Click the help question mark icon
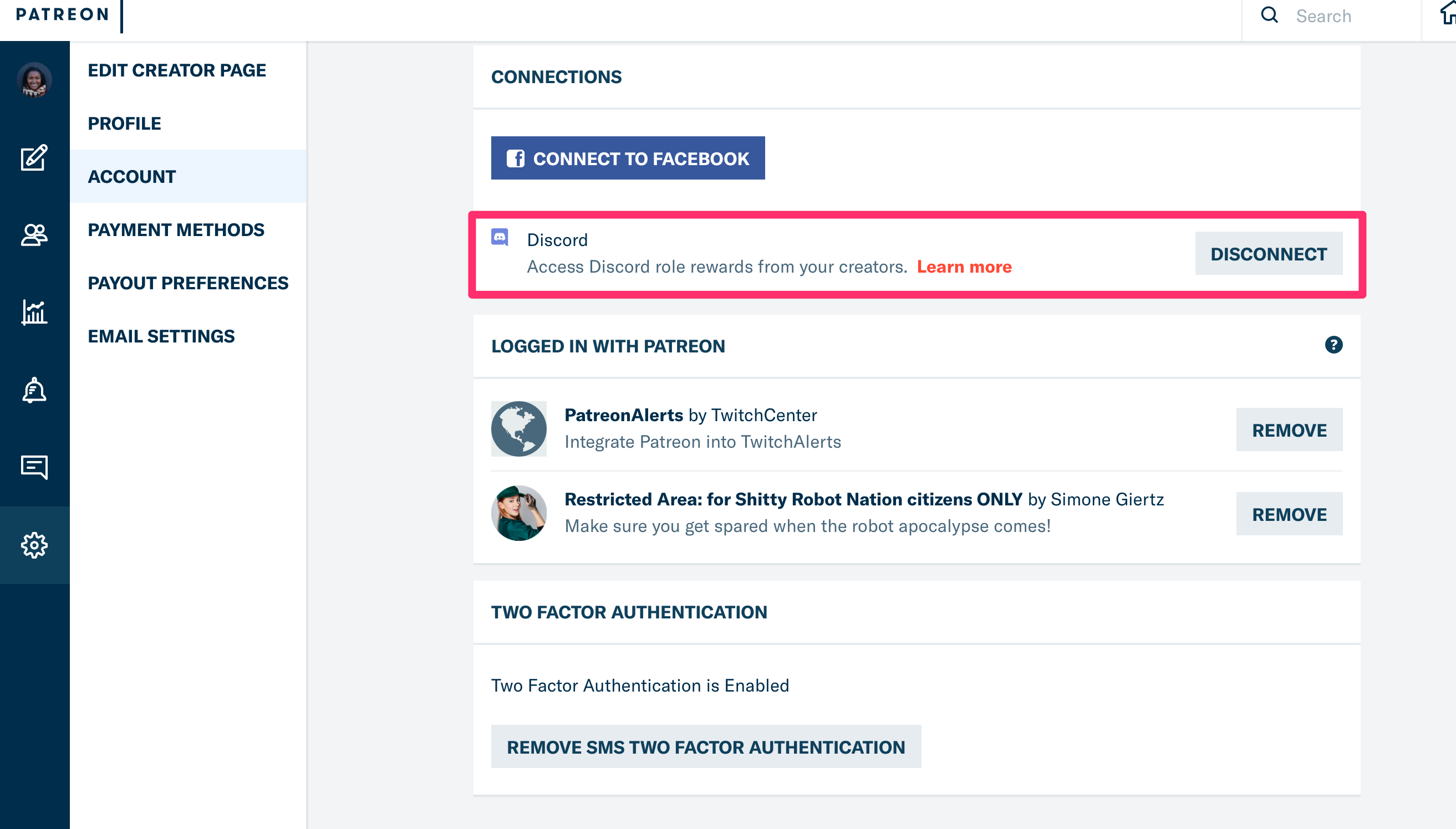Viewport: 1456px width, 829px height. [1333, 345]
